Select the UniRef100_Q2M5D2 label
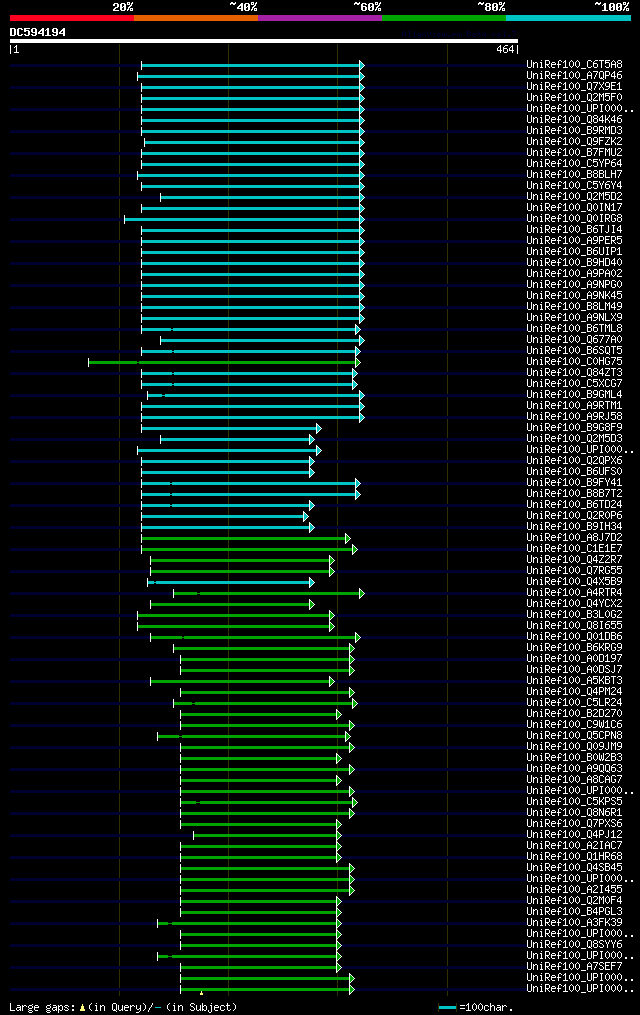This screenshot has height=1015, width=640. click(575, 197)
